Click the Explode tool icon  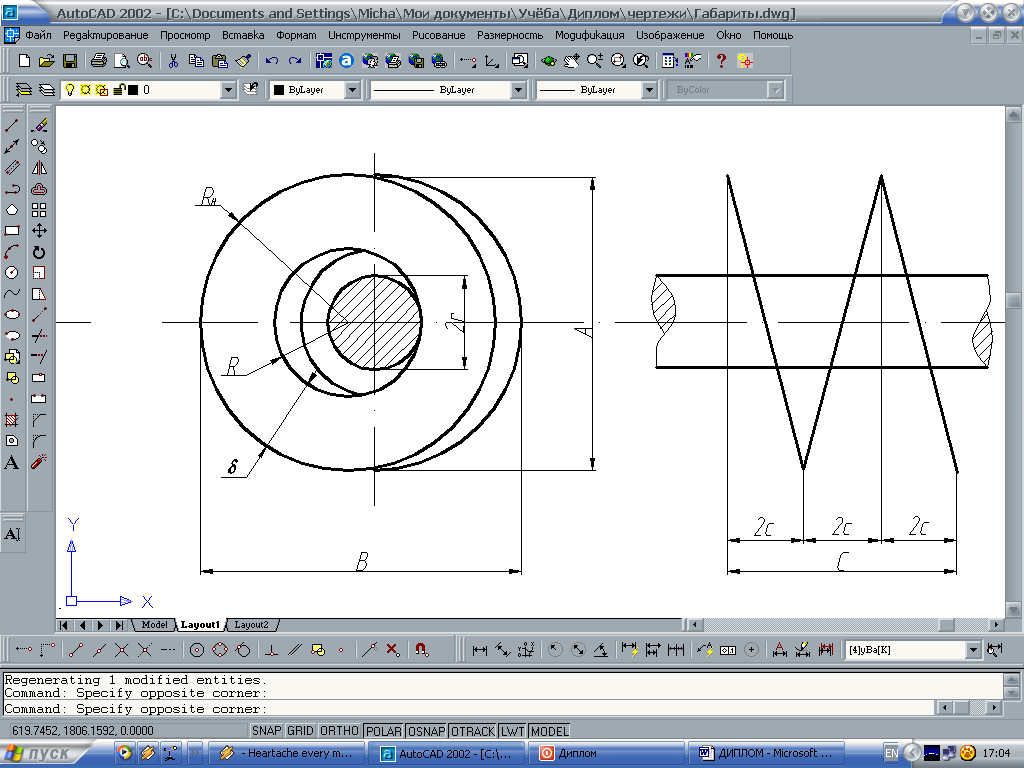pos(39,462)
